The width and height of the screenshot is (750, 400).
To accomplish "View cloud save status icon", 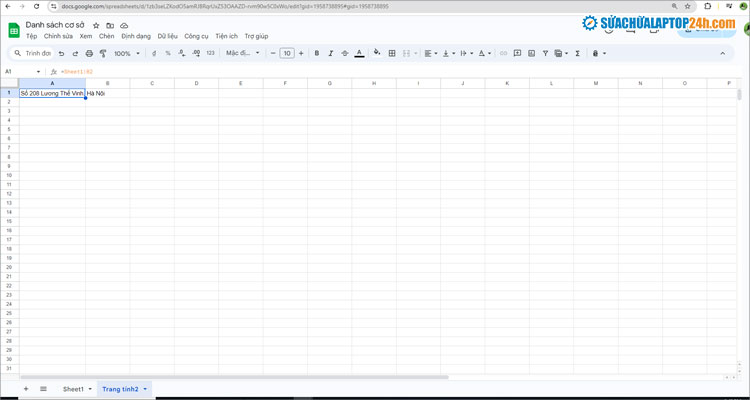I will point(124,25).
